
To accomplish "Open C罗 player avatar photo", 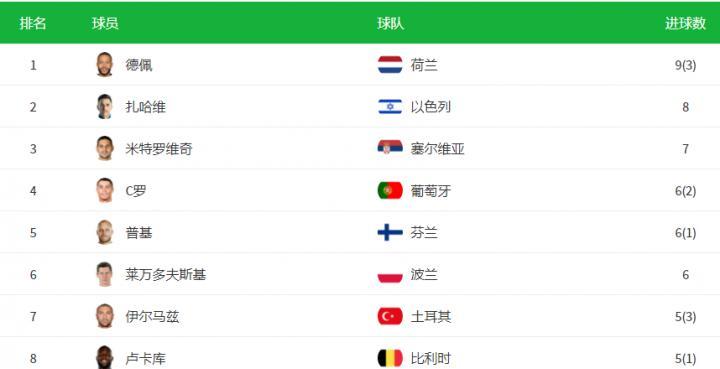I will click(x=105, y=190).
